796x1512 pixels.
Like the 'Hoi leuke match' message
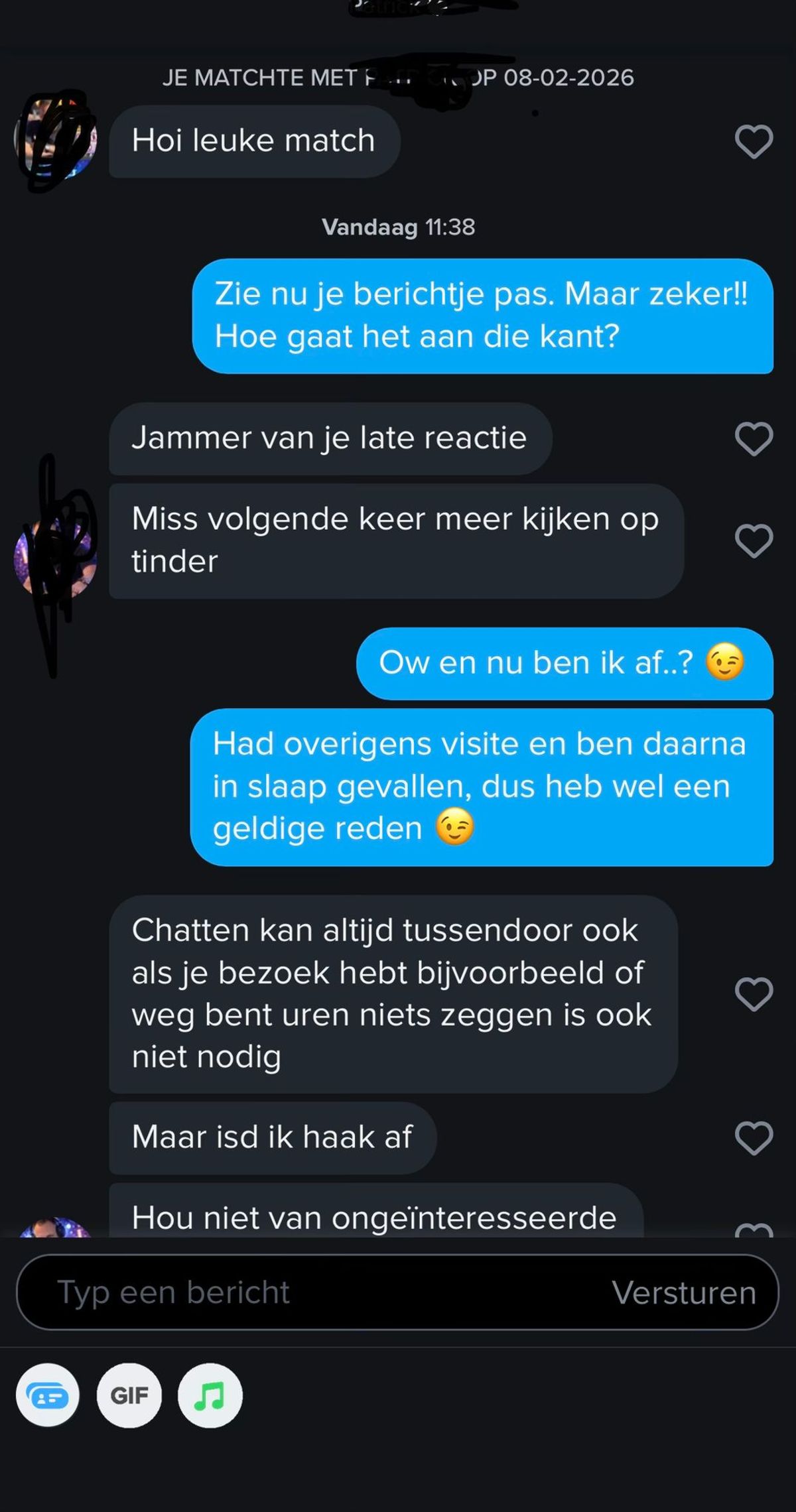pos(754,141)
